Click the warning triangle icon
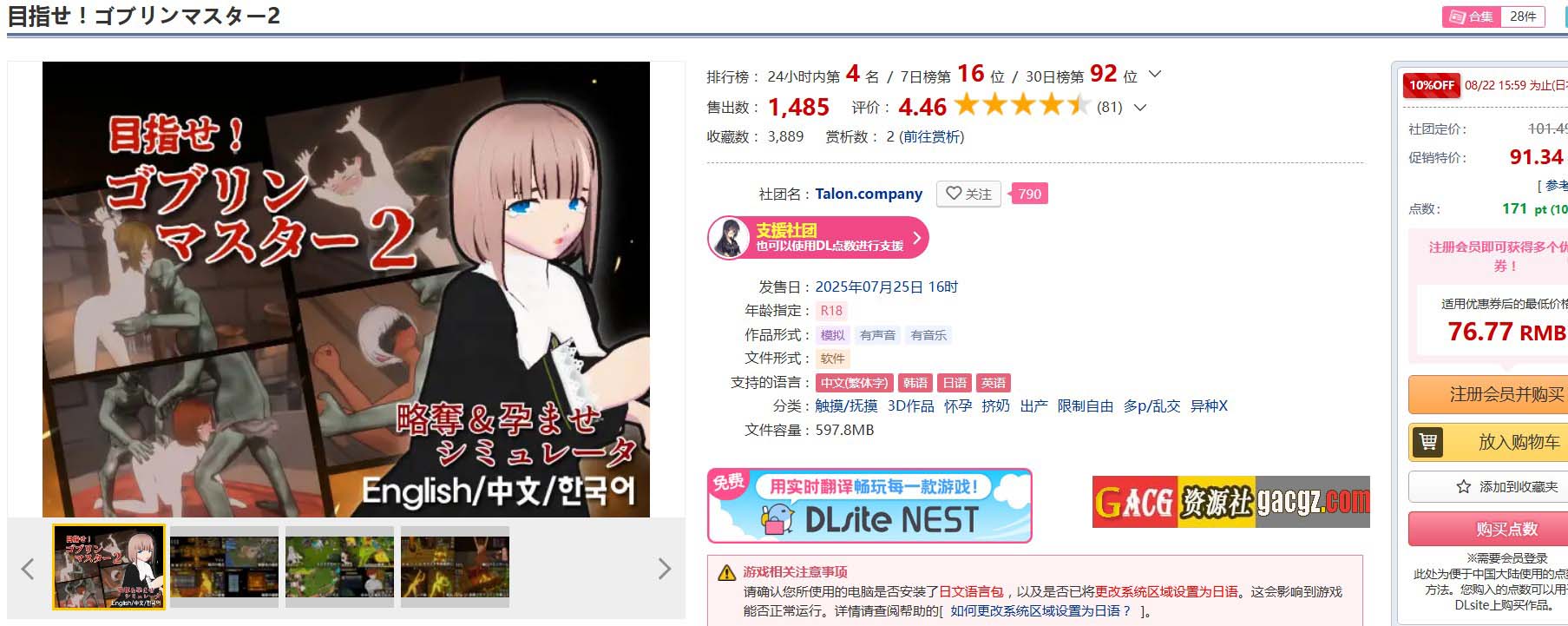 [726, 573]
